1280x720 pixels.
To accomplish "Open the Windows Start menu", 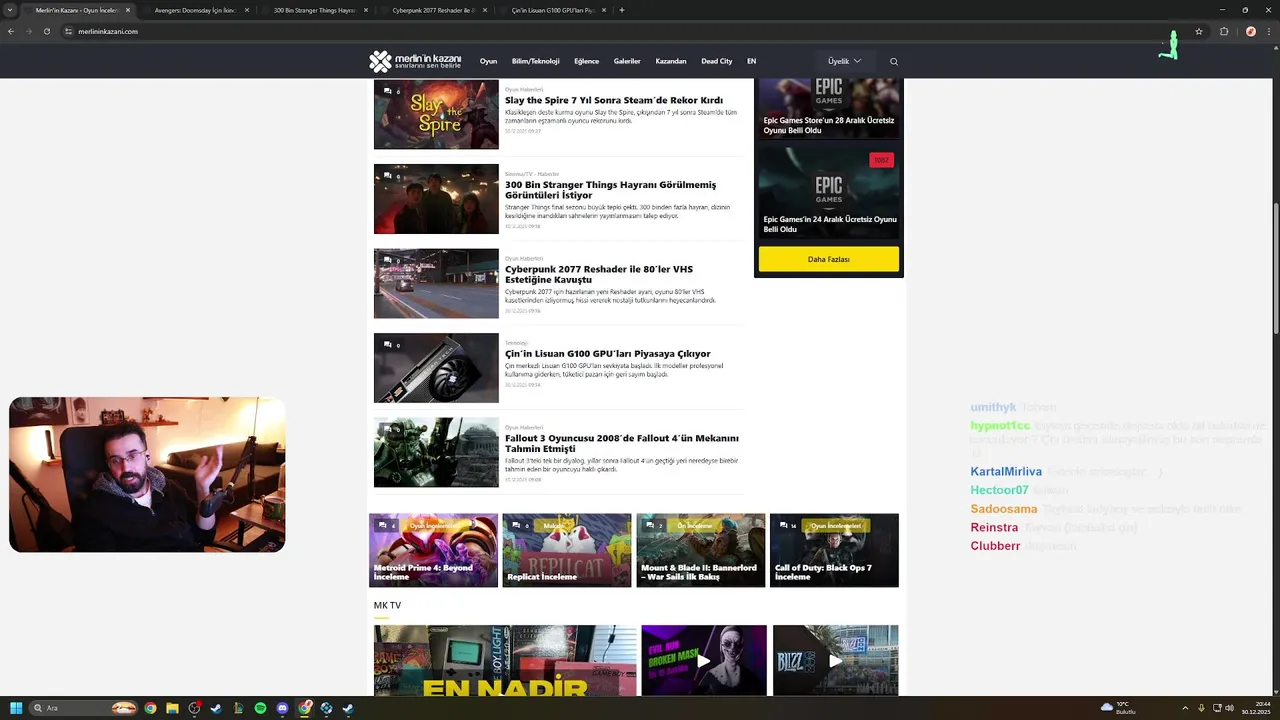I will pos(16,708).
